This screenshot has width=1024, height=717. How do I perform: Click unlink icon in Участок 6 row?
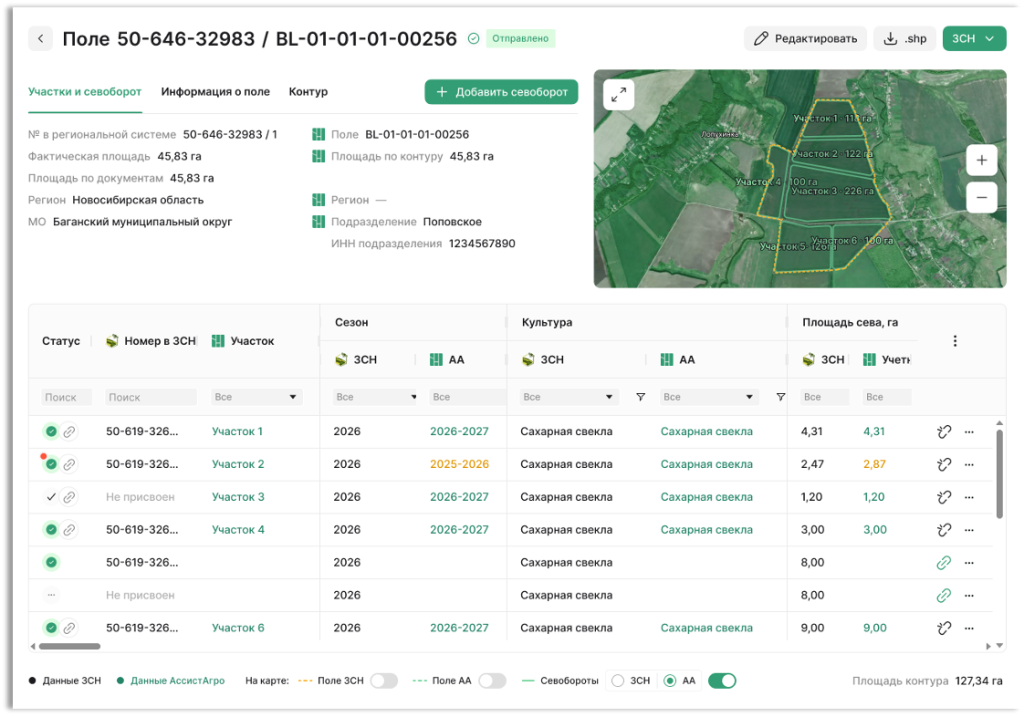[944, 628]
